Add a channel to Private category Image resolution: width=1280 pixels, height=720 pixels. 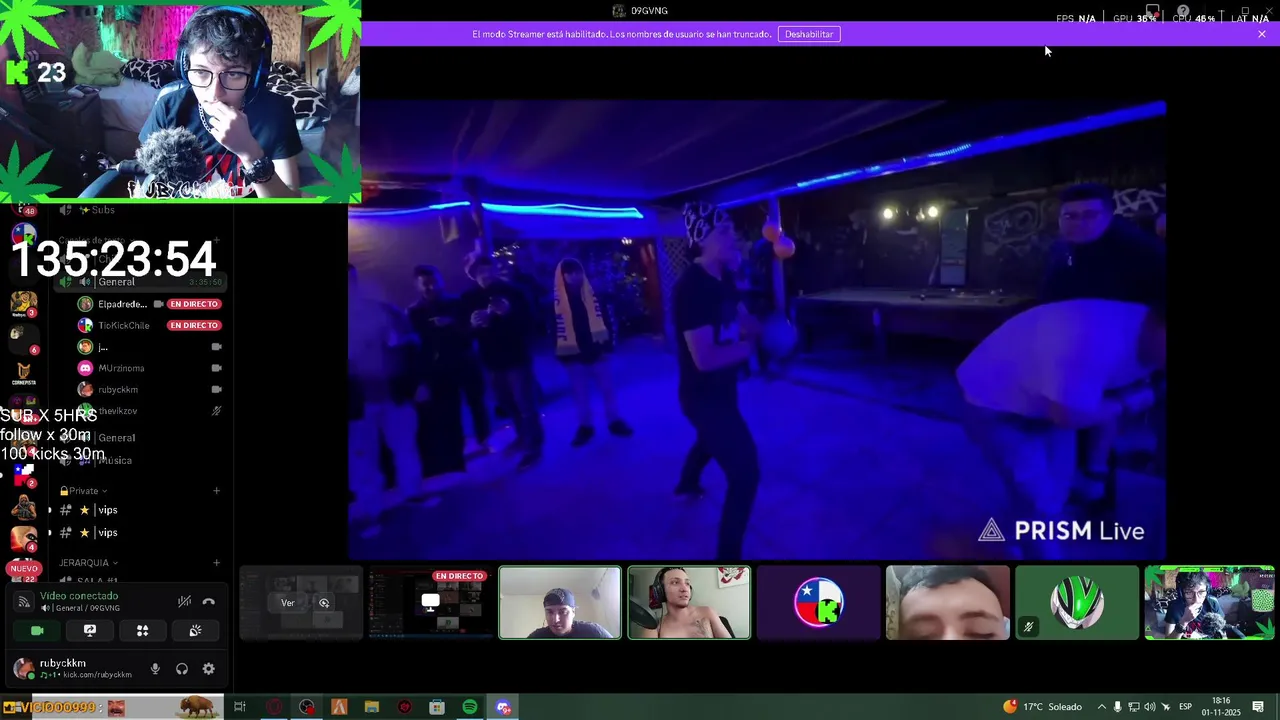tap(216, 491)
